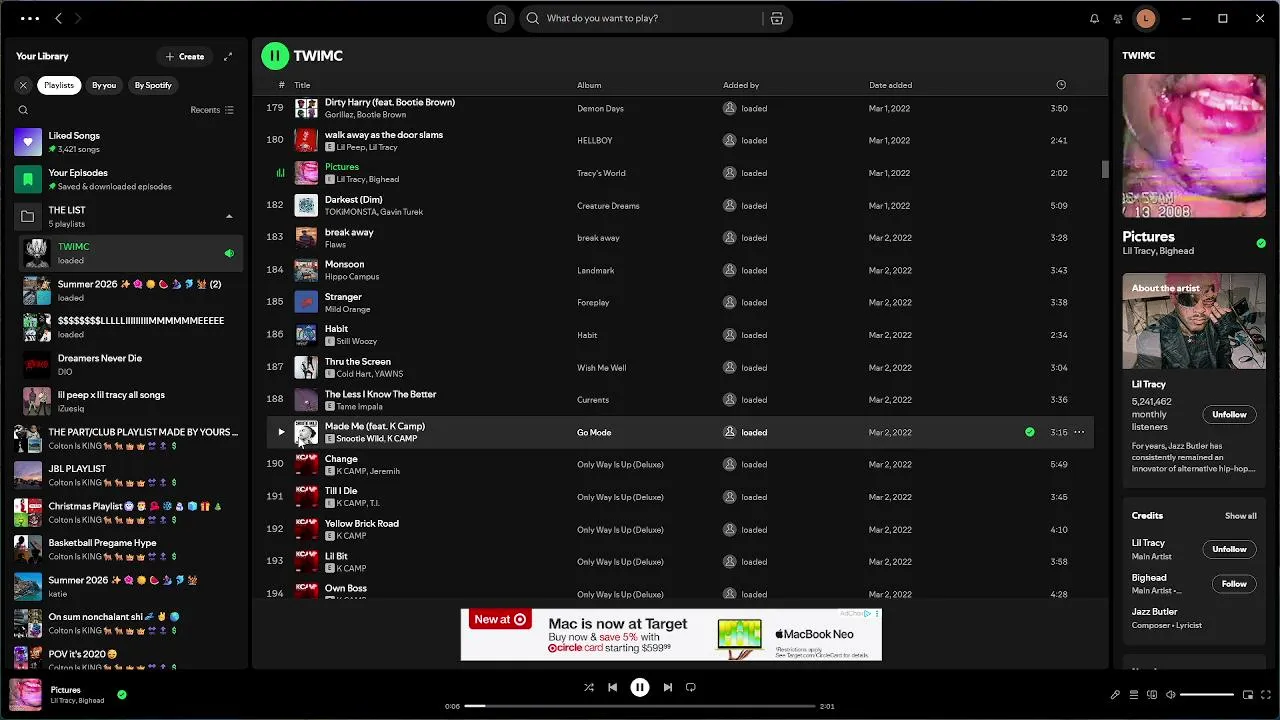Select the Darkest (Dim) track row
The width and height of the screenshot is (1280, 720).
680,205
